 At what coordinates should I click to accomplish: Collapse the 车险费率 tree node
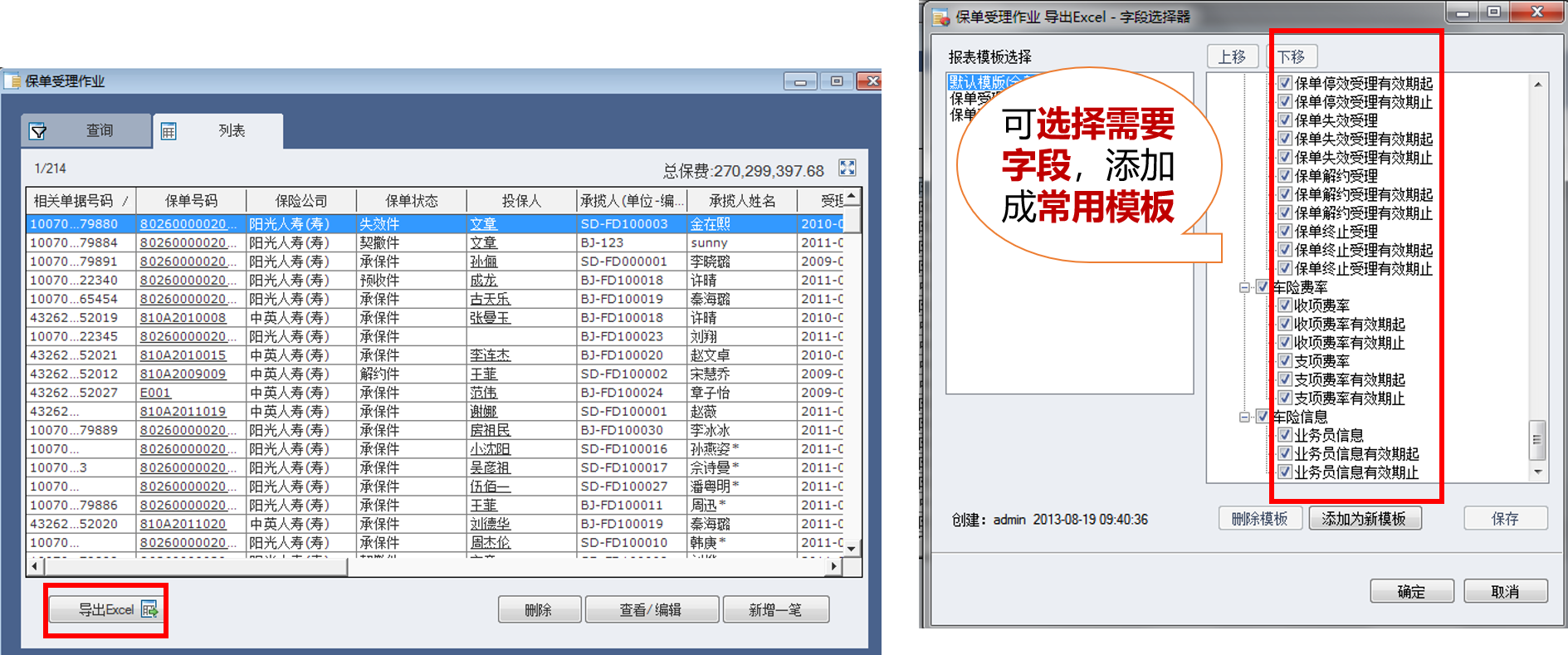[x=1244, y=287]
